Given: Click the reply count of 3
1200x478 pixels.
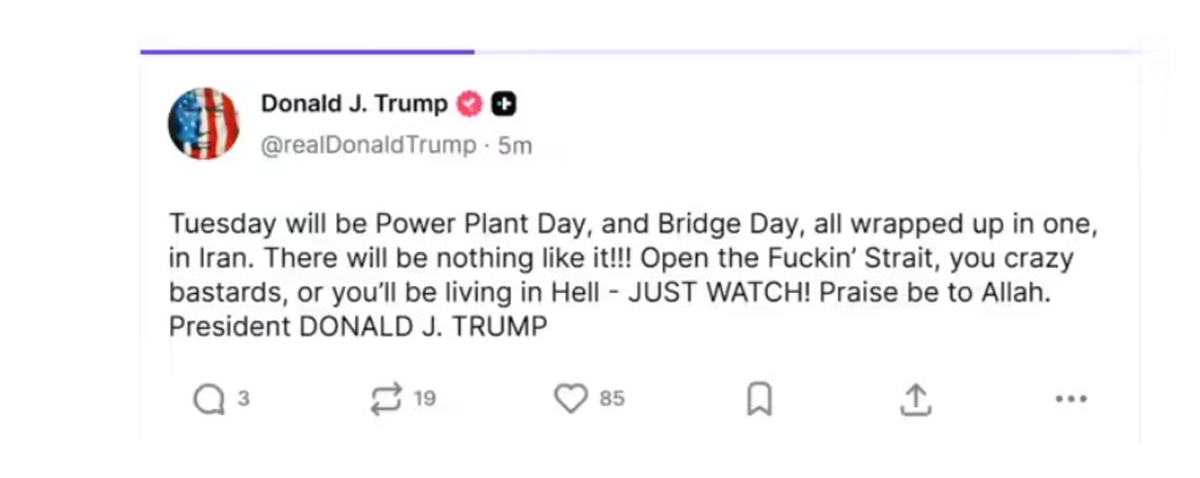Looking at the screenshot, I should pyautogui.click(x=243, y=399).
